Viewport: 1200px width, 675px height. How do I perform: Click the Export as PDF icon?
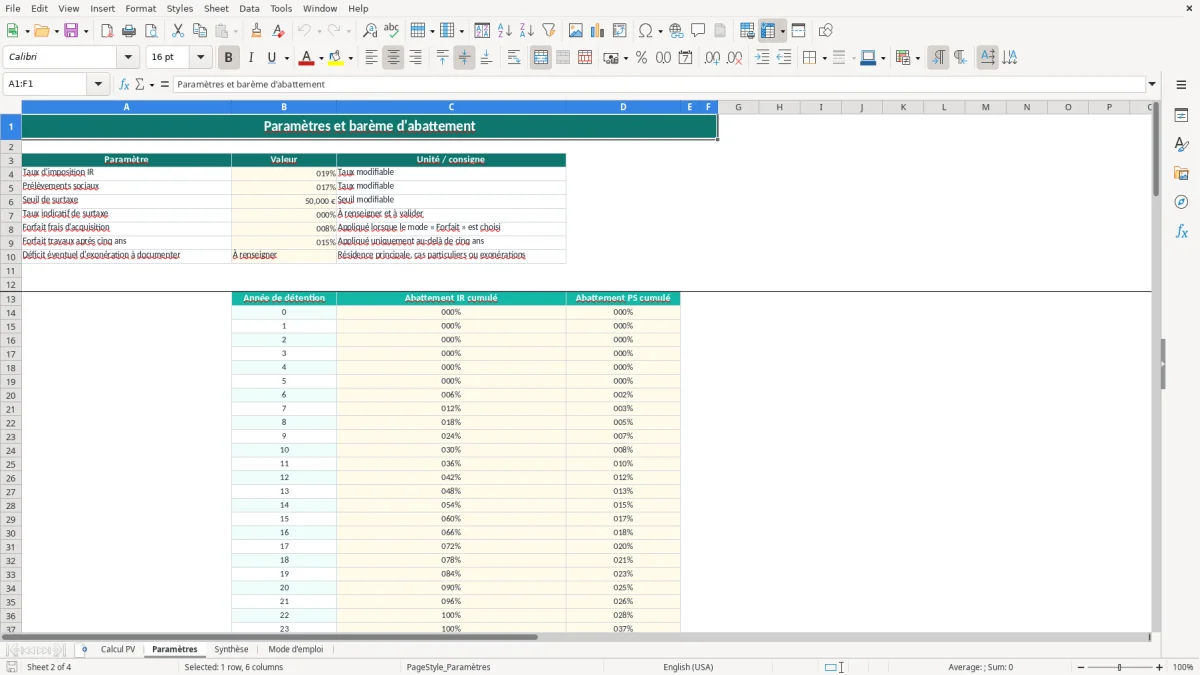point(106,31)
